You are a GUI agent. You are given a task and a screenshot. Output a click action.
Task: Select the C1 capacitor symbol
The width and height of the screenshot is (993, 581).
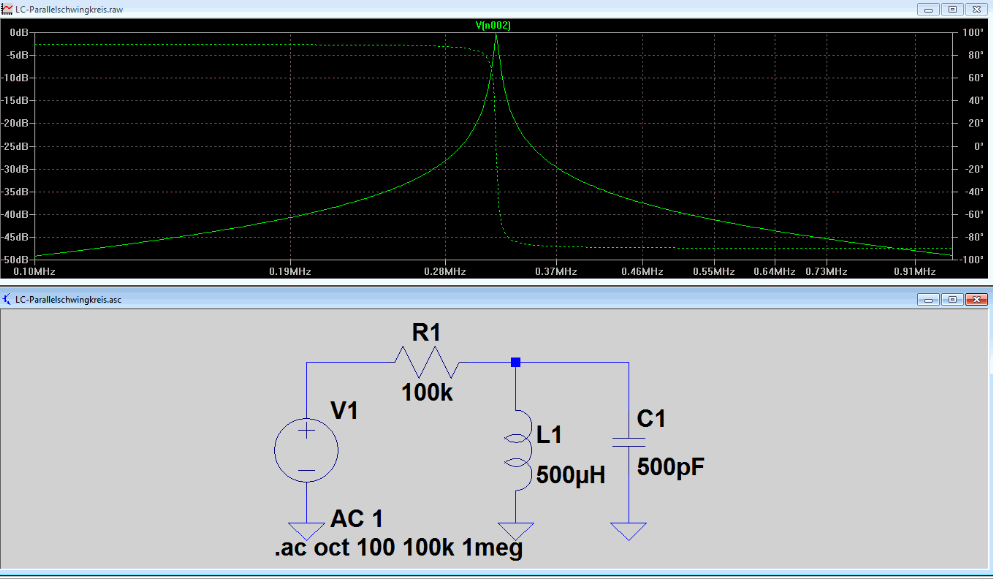tap(629, 442)
